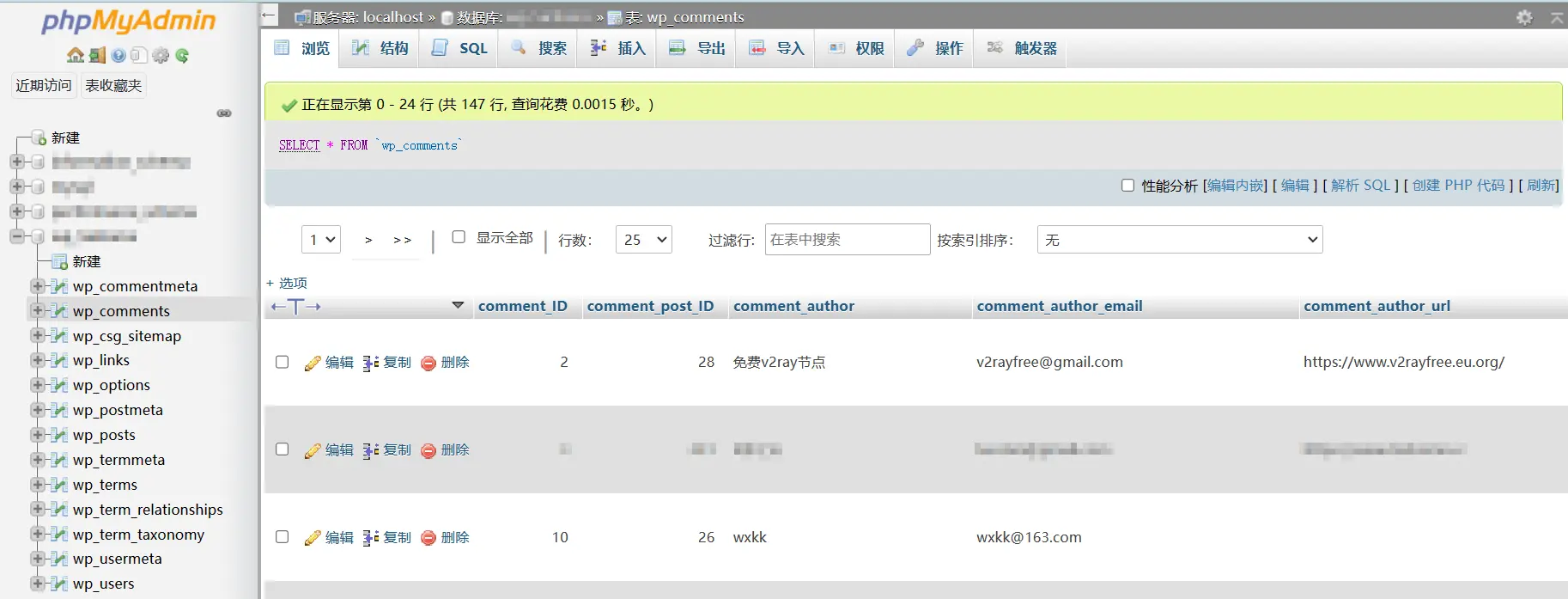The width and height of the screenshot is (1568, 599).
Task: Toggle the 性能分析 checkbox
Action: click(1127, 185)
